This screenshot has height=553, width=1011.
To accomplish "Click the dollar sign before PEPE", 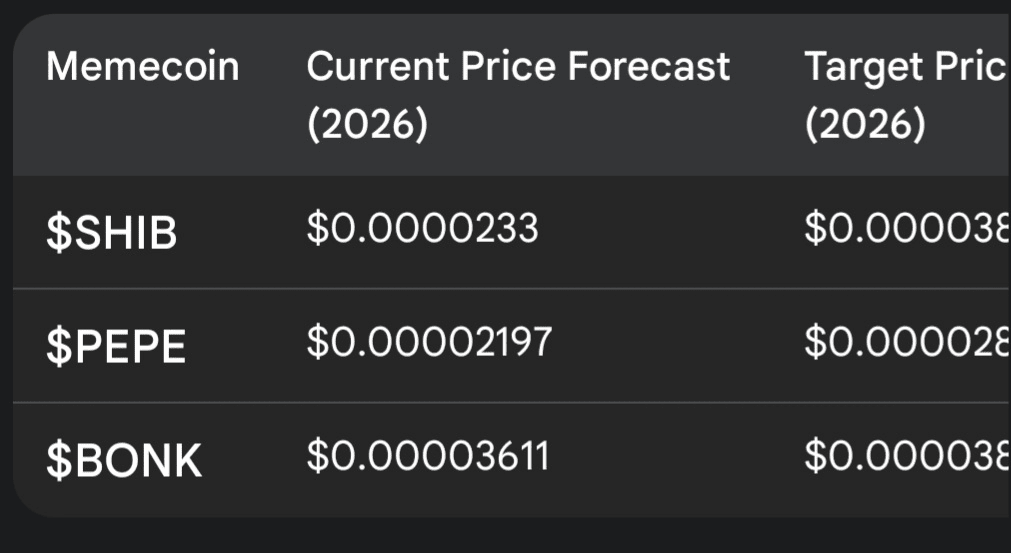I will [x=59, y=347].
